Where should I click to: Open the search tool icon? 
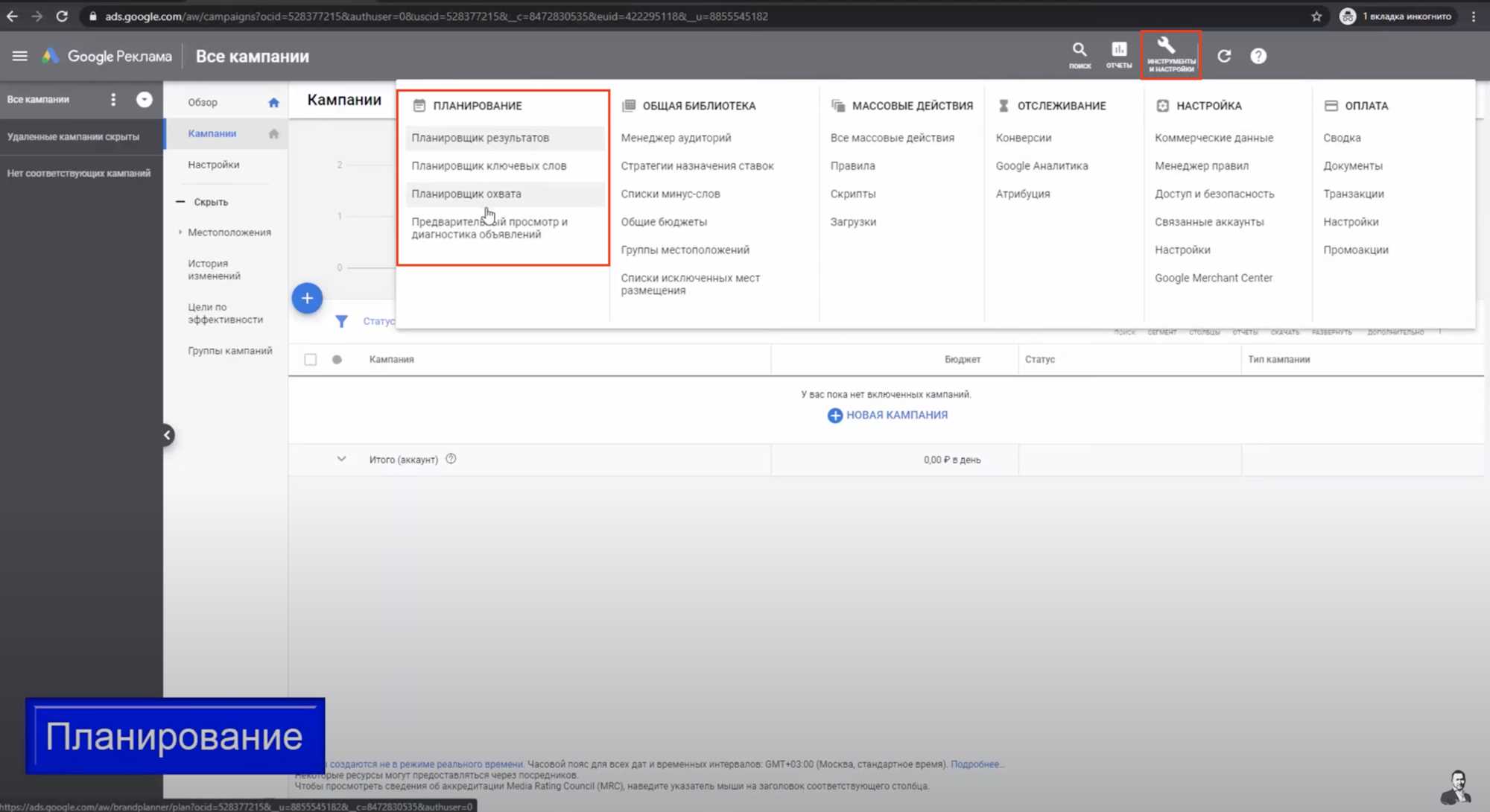pyautogui.click(x=1080, y=55)
